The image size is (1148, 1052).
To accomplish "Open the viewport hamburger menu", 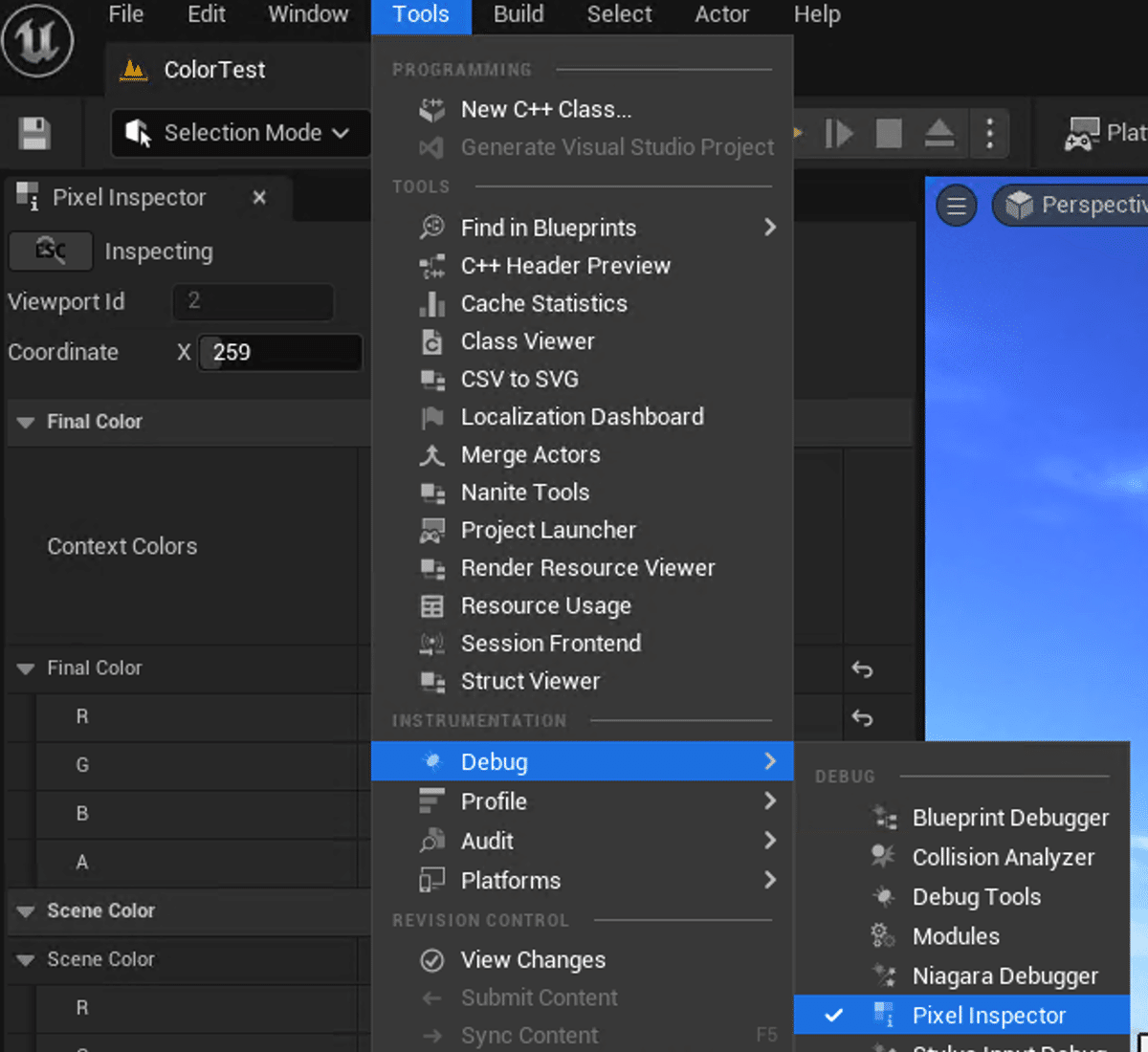I will (x=955, y=206).
